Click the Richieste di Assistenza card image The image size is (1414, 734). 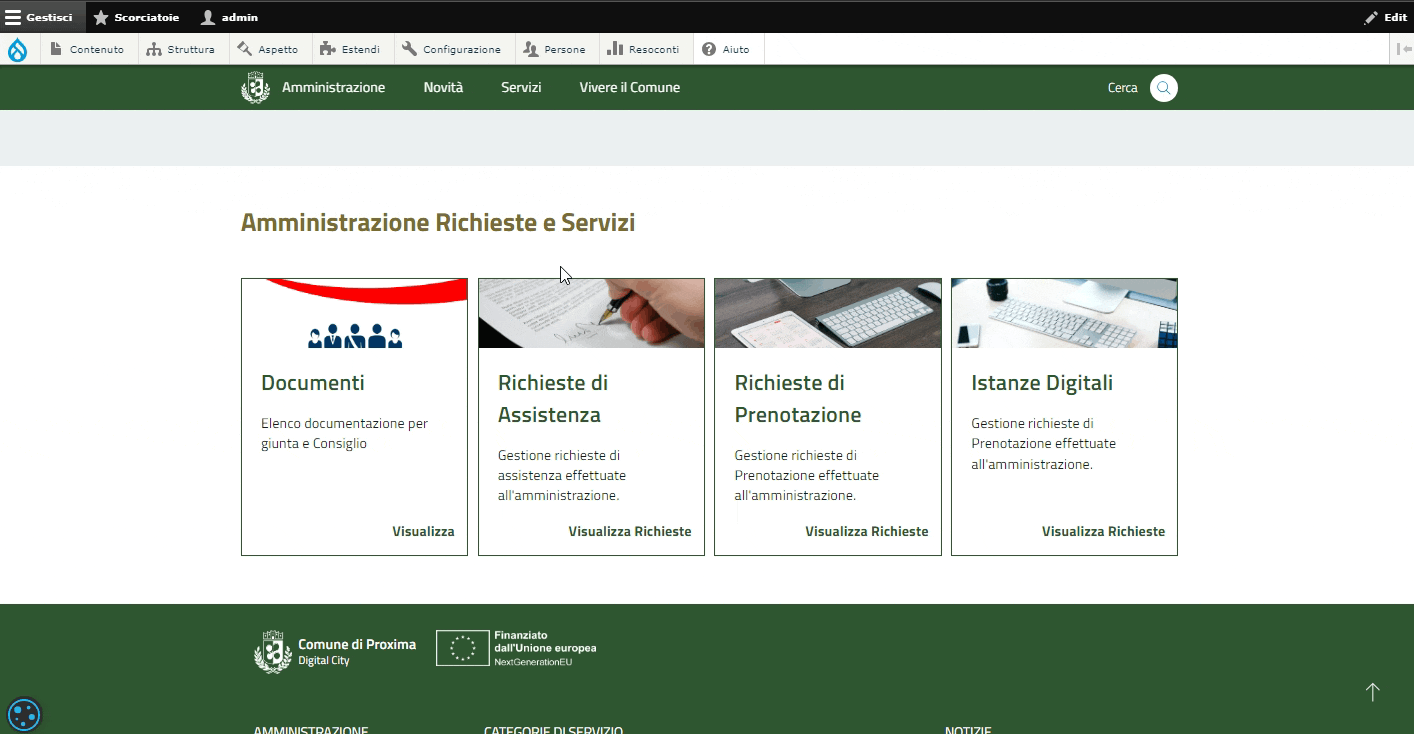click(x=591, y=313)
